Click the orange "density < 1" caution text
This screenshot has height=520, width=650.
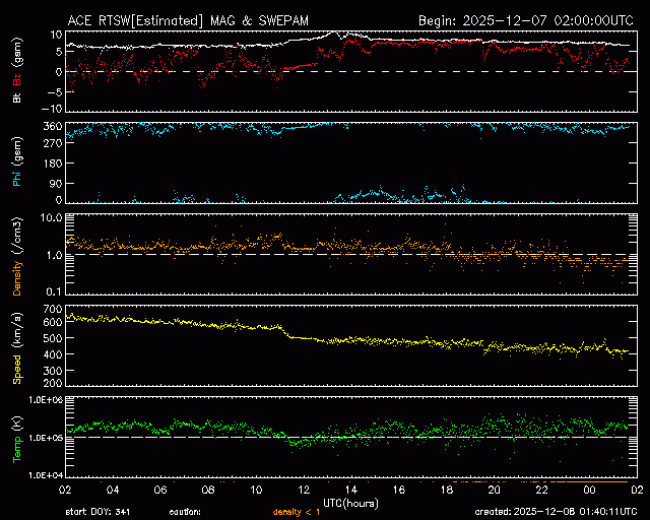pos(297,512)
